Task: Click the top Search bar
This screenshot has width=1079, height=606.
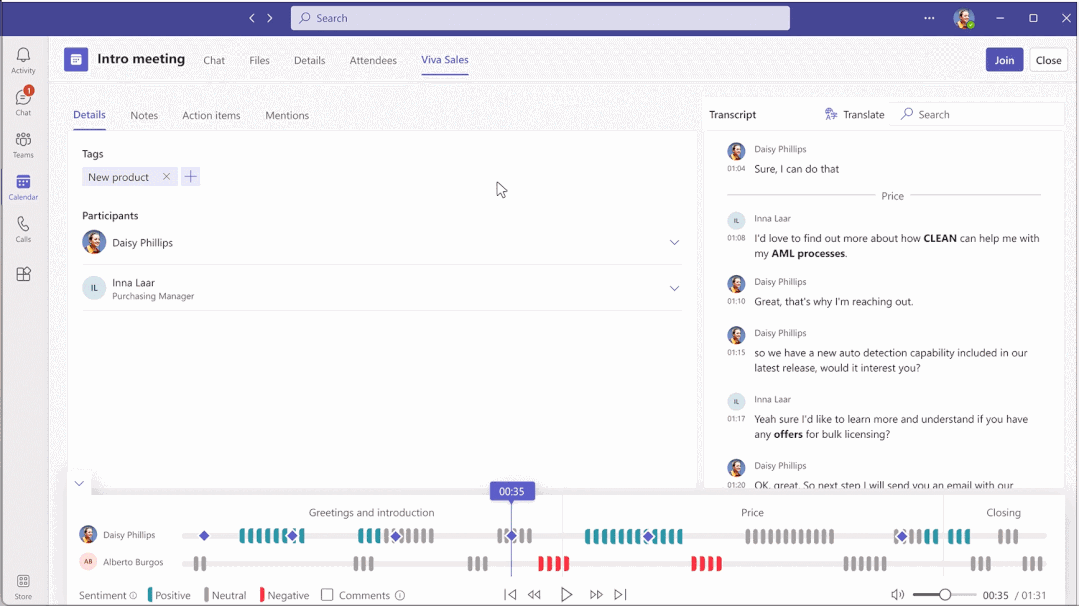Action: click(540, 18)
